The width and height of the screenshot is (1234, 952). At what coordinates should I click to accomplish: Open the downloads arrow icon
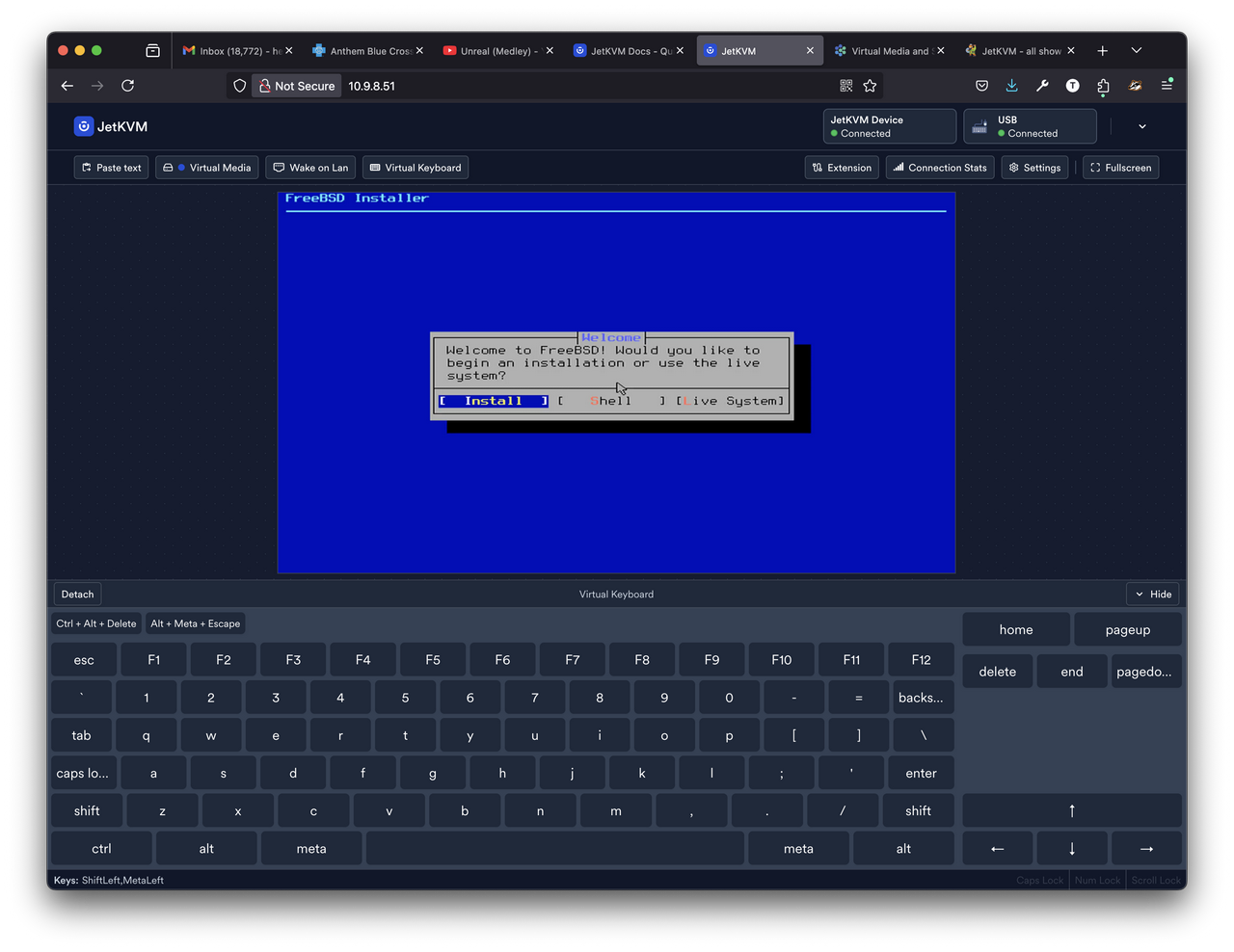tap(1011, 86)
